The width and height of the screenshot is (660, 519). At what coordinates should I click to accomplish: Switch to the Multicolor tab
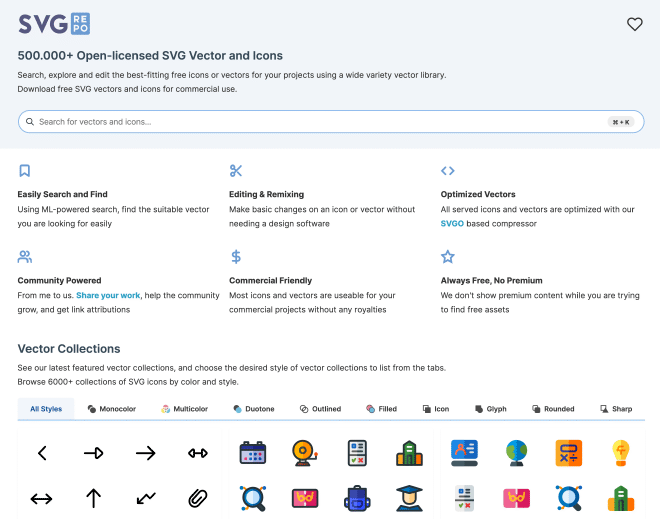click(185, 409)
